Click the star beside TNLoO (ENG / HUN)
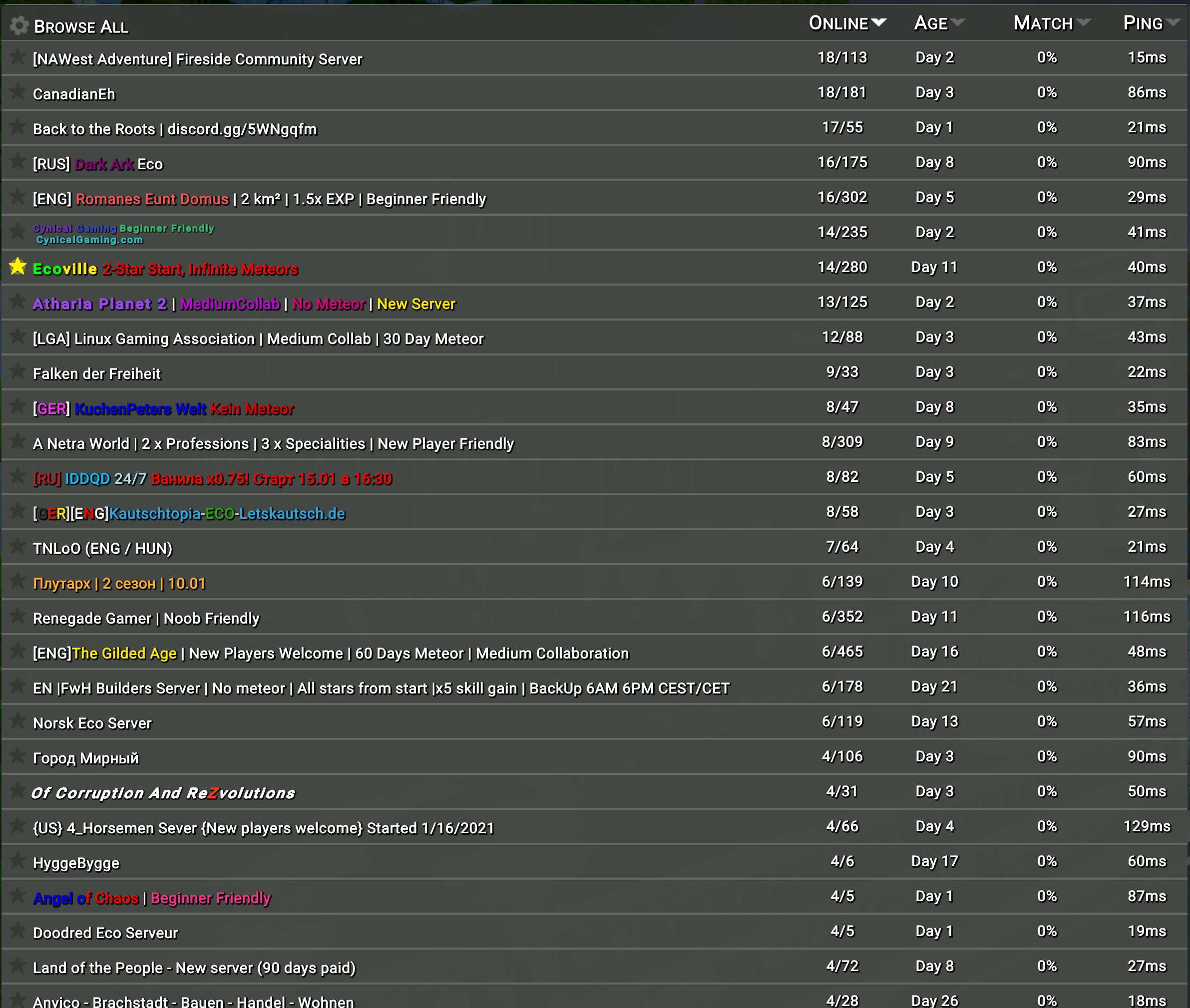 pyautogui.click(x=17, y=547)
